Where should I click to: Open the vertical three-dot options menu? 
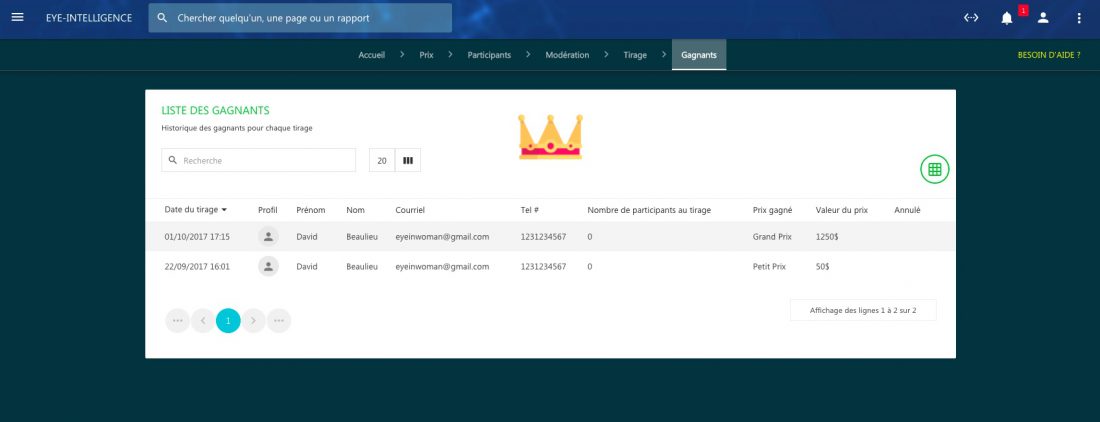tap(1079, 18)
